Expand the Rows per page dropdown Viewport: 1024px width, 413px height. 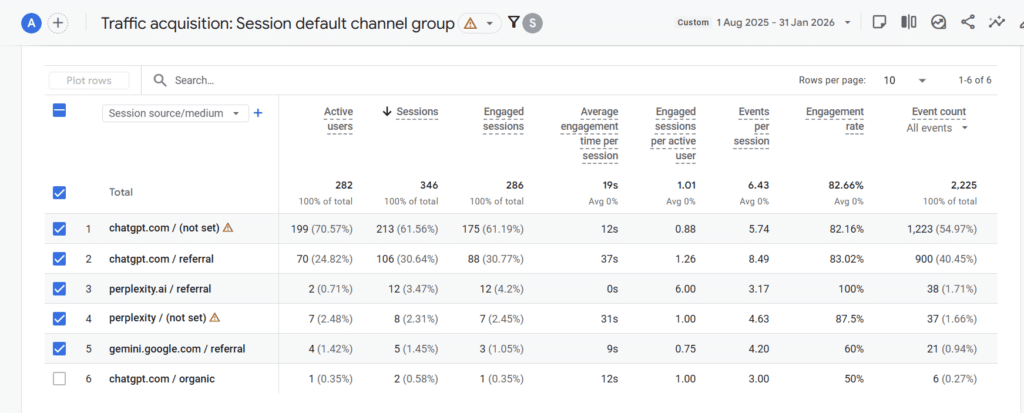tap(904, 80)
